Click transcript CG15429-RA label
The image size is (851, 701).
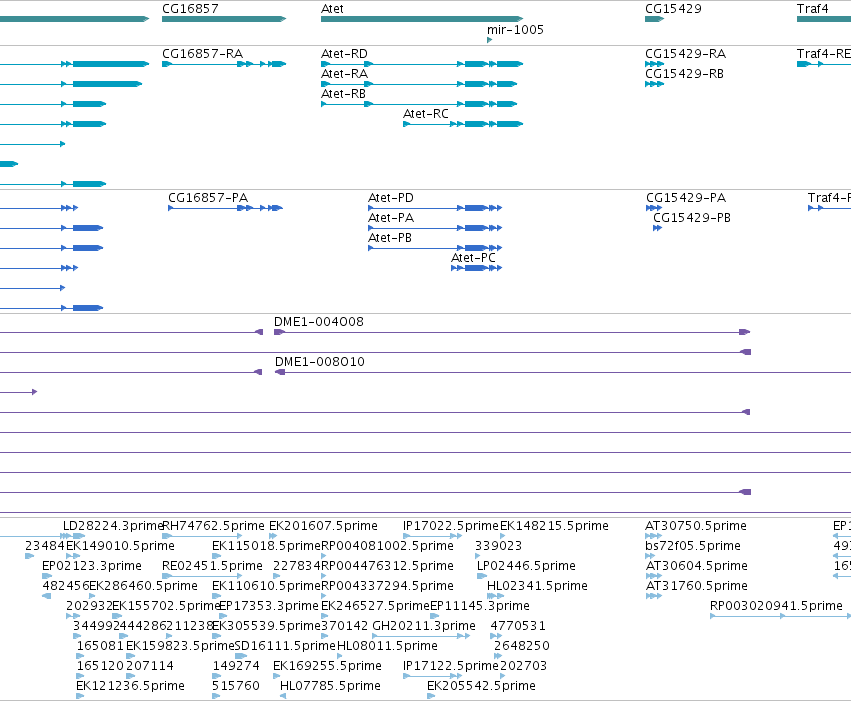click(x=685, y=54)
